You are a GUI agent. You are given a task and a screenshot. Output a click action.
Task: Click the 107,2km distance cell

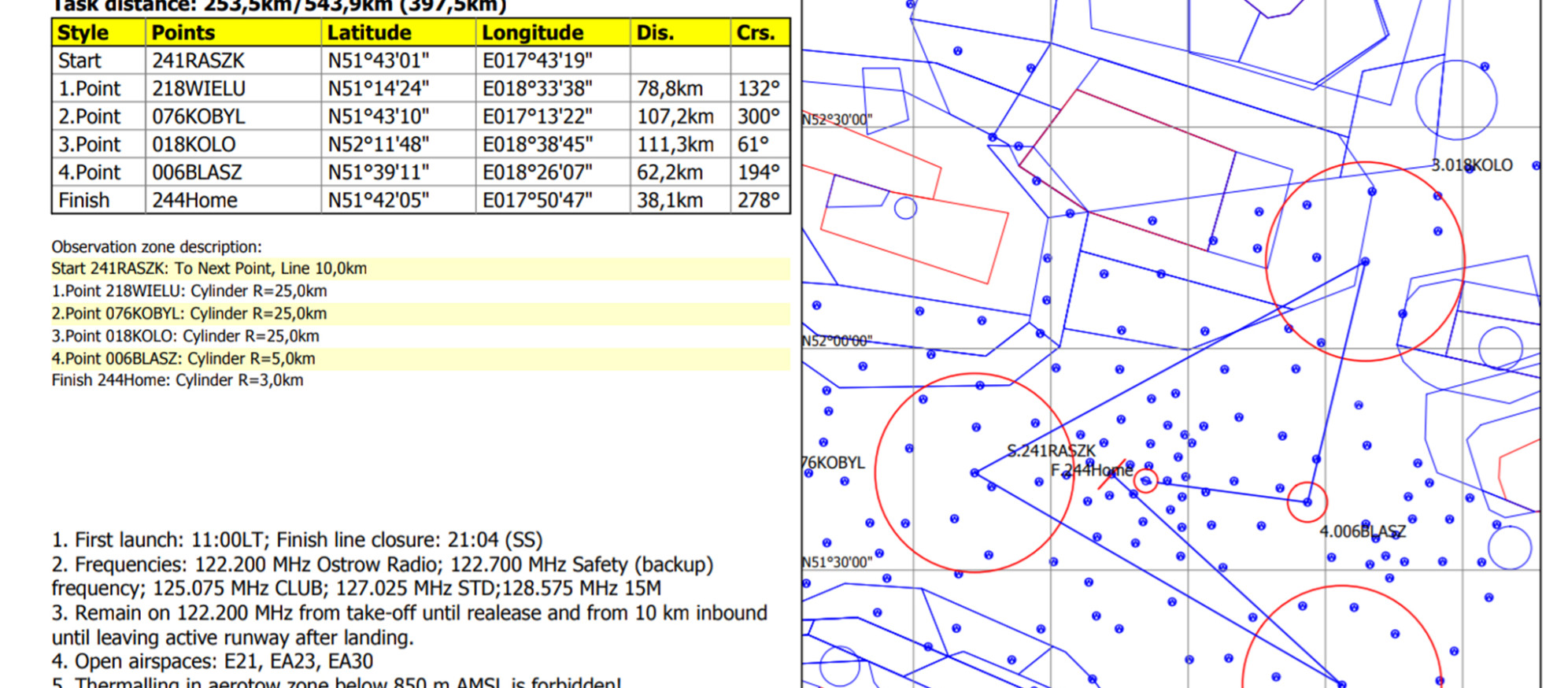pyautogui.click(x=675, y=117)
